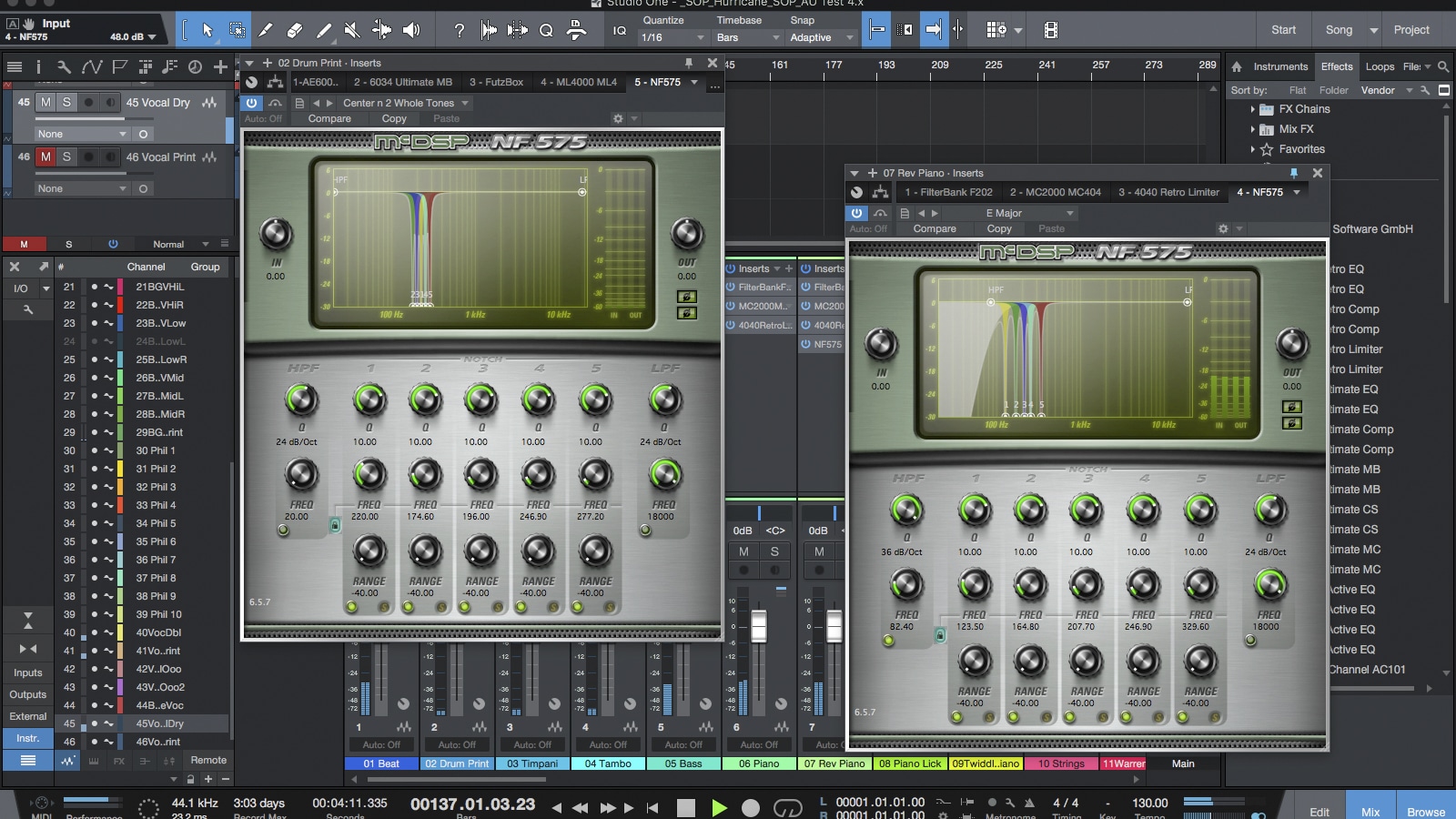Click the Copy button in Rev Piano plugin

coord(999,228)
